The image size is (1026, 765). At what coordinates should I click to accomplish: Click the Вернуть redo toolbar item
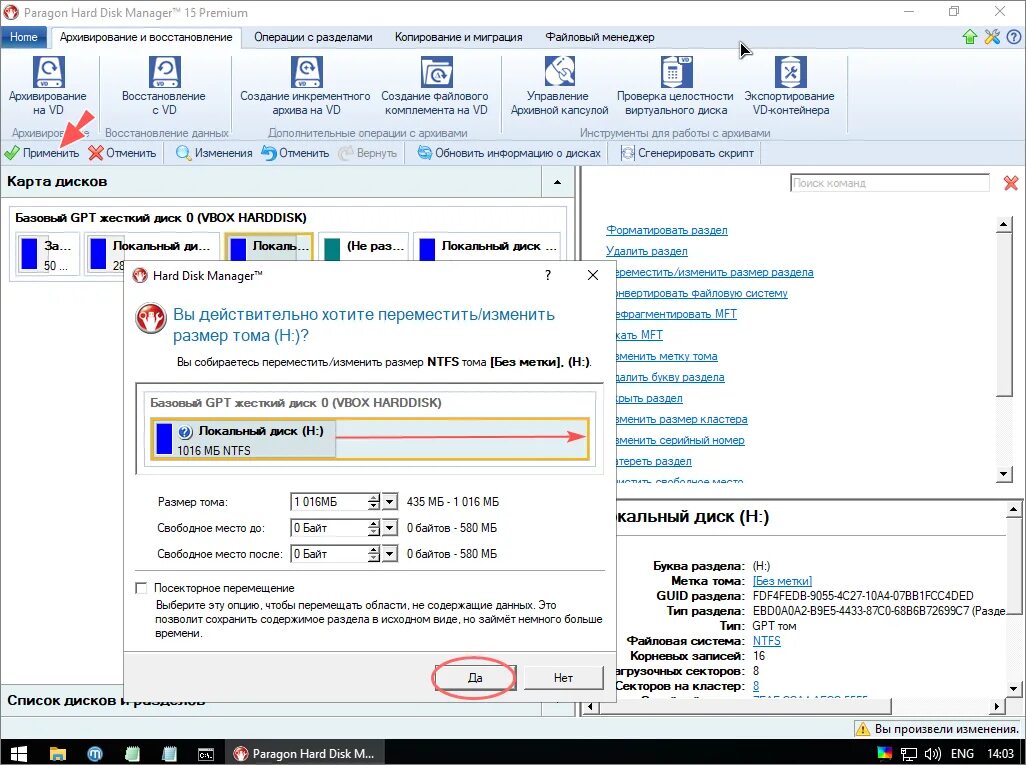pos(368,153)
